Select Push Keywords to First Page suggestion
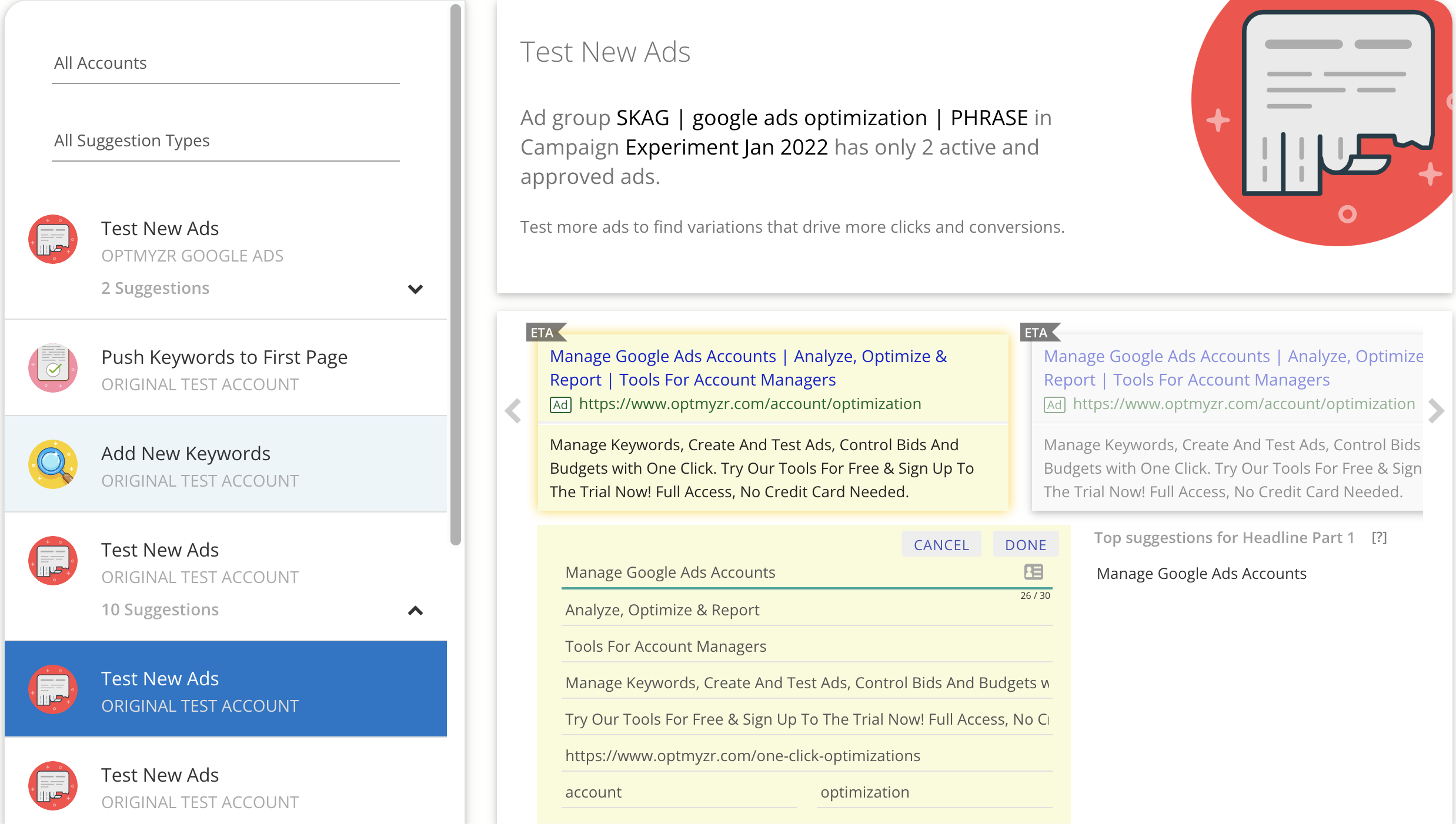The width and height of the screenshot is (1456, 824). tap(226, 368)
